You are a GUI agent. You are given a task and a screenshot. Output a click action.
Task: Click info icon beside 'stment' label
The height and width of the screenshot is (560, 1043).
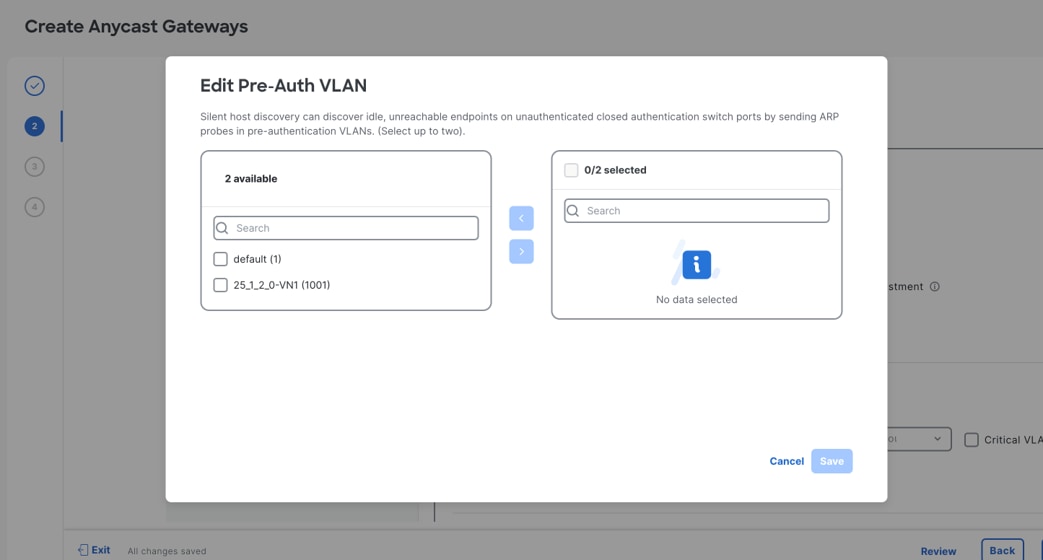[935, 287]
